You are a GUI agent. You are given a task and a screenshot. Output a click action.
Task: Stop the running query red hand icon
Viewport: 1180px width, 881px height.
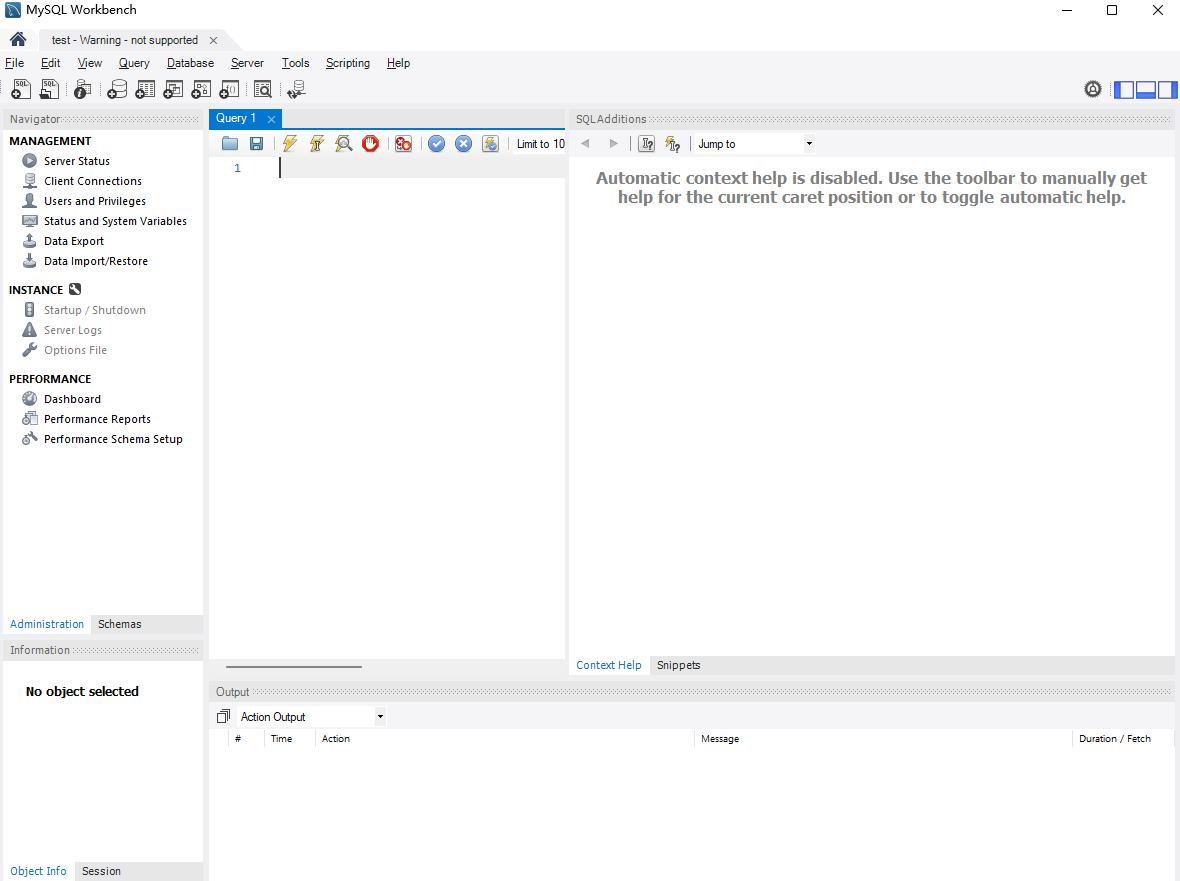[370, 143]
